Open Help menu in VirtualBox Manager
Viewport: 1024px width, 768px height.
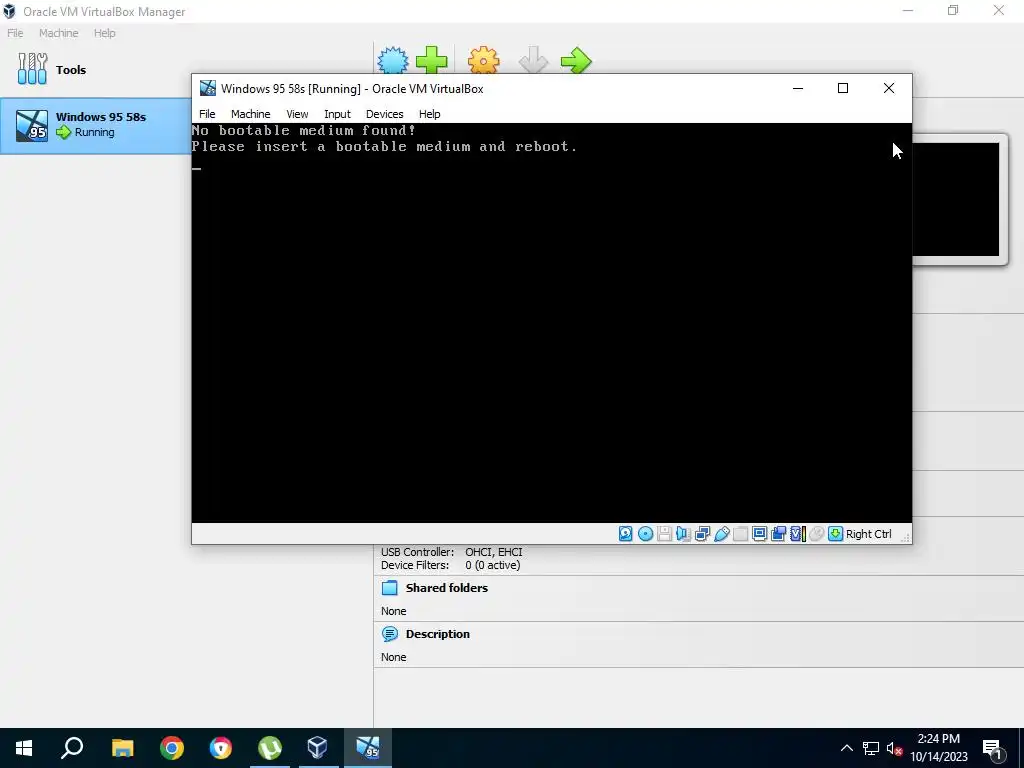point(104,33)
